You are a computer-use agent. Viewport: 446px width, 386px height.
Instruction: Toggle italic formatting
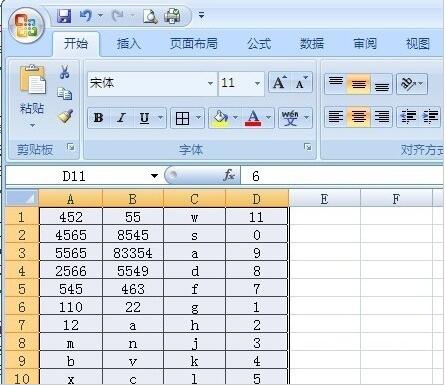click(121, 118)
